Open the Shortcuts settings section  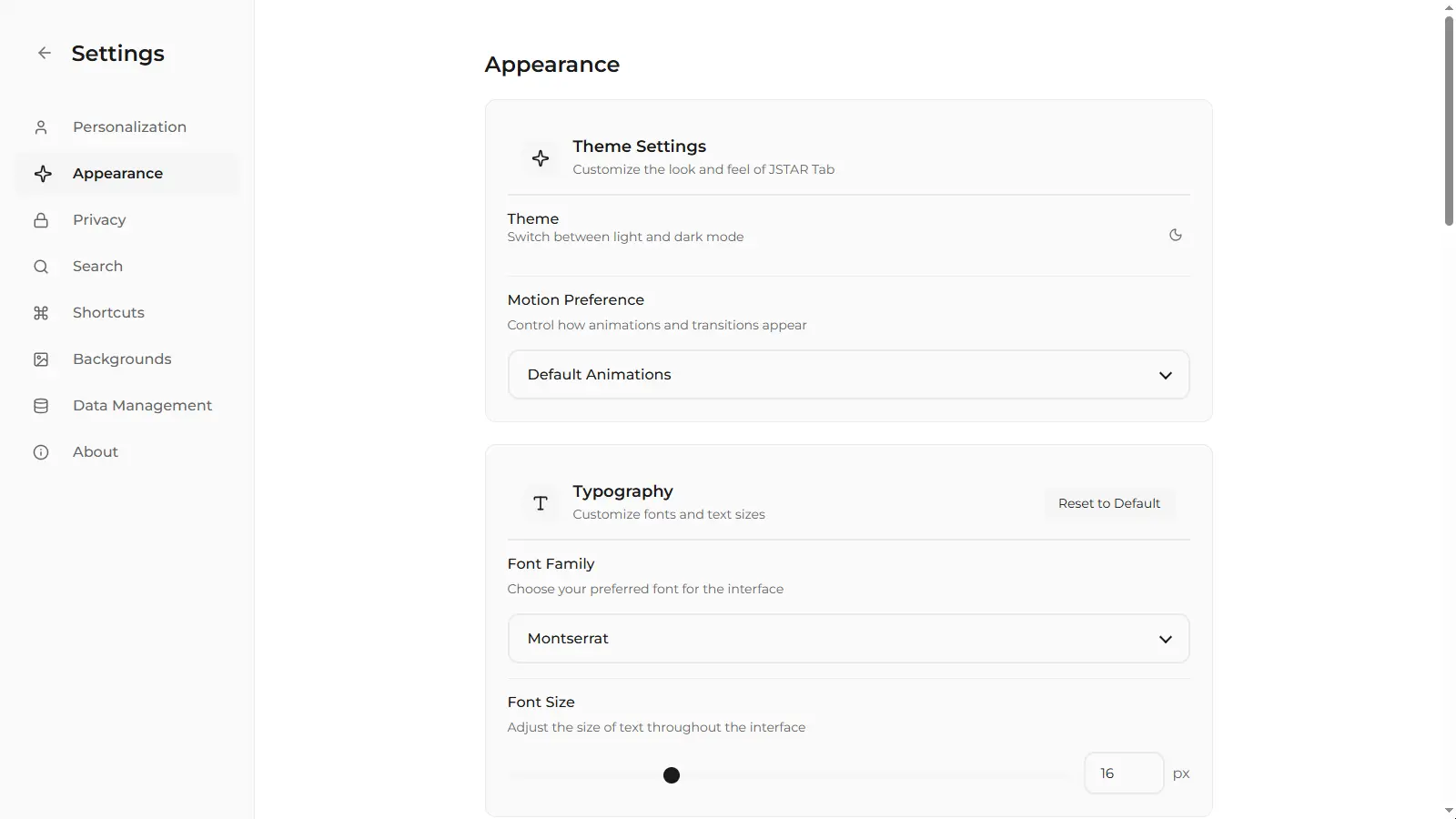[x=127, y=313]
